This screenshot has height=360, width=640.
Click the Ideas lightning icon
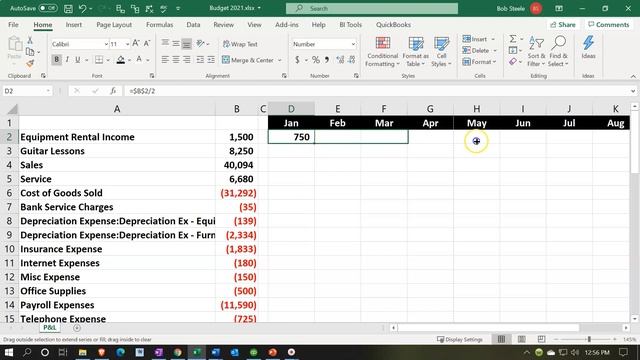point(588,47)
